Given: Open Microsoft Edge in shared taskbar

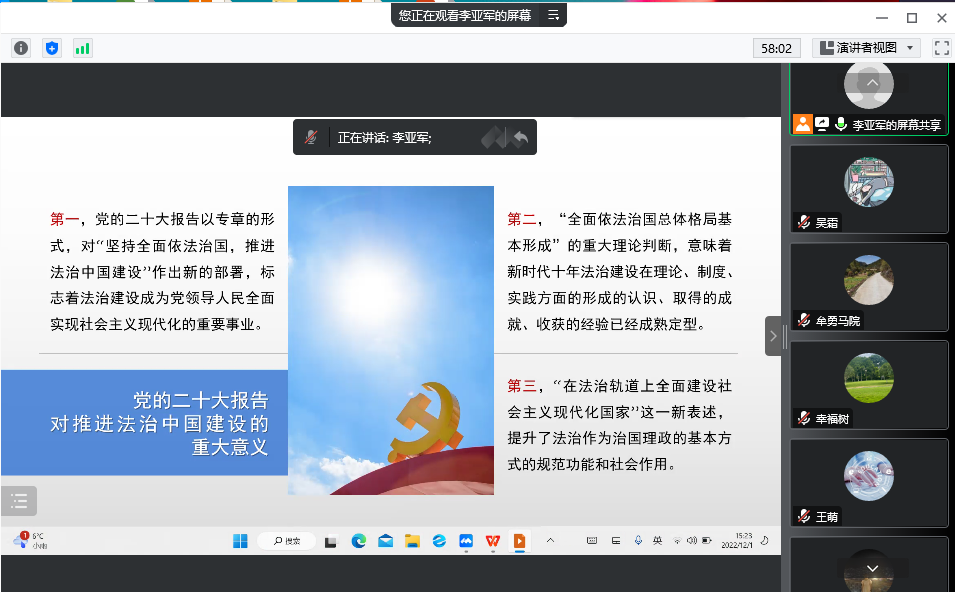Looking at the screenshot, I should [x=358, y=541].
